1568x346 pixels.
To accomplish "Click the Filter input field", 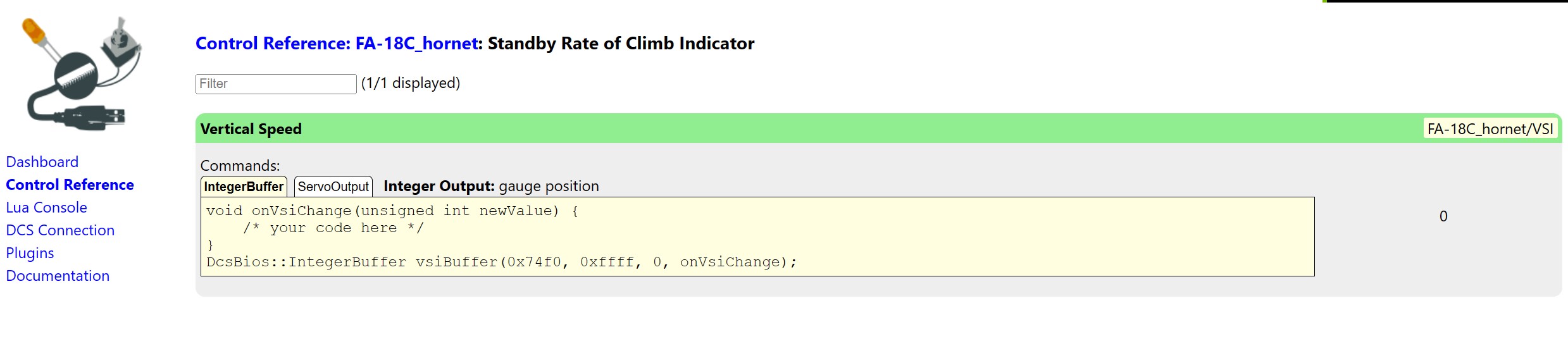I will pos(276,83).
